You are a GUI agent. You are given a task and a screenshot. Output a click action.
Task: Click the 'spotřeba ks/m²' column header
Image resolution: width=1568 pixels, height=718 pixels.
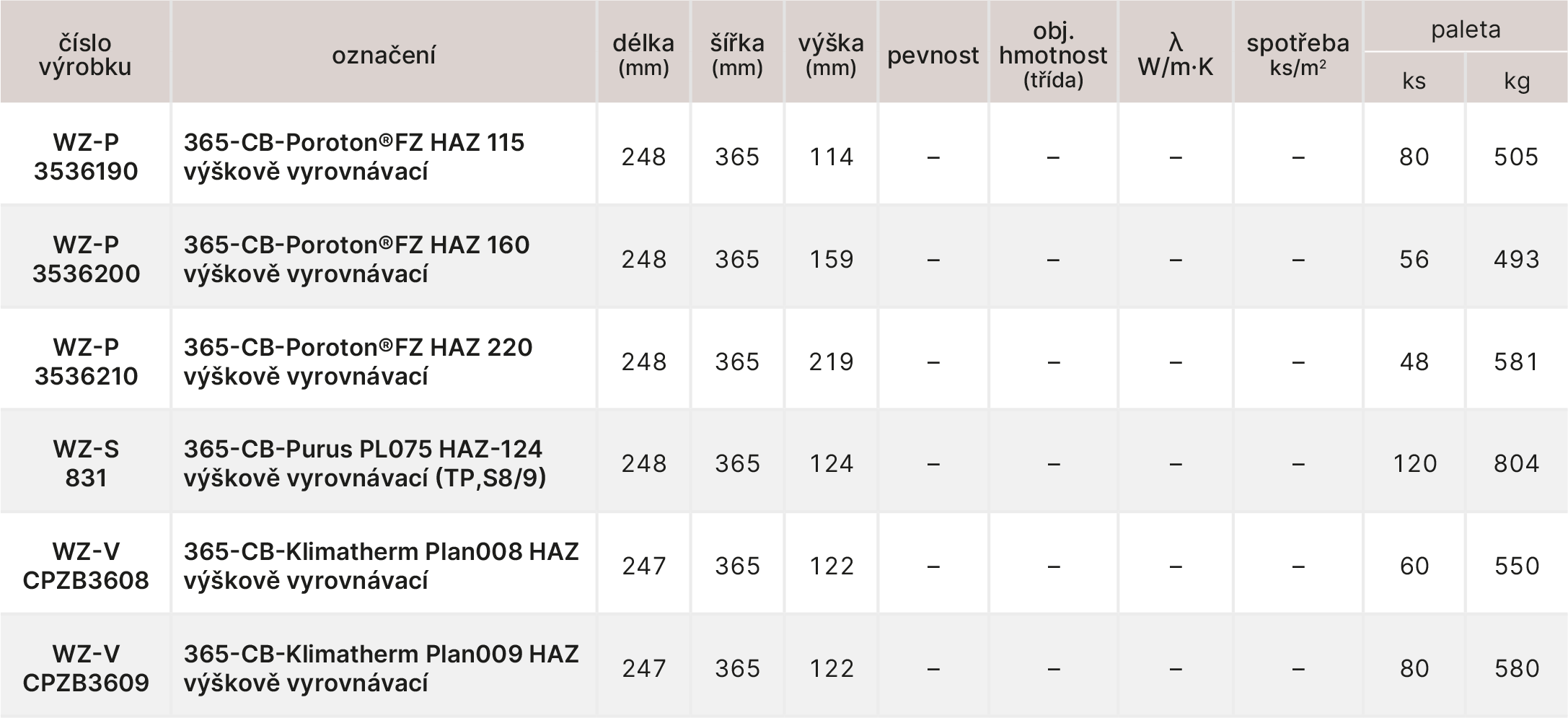point(1298,55)
